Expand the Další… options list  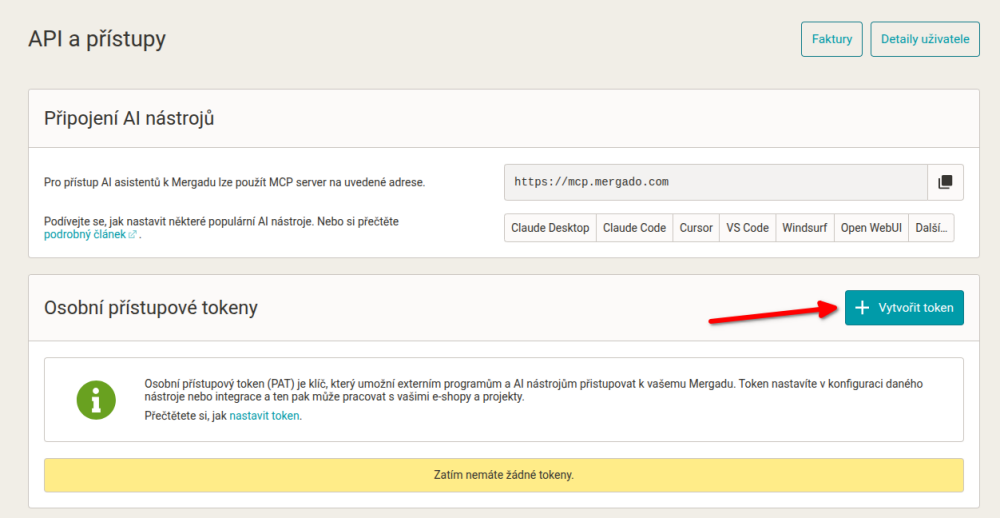click(931, 228)
